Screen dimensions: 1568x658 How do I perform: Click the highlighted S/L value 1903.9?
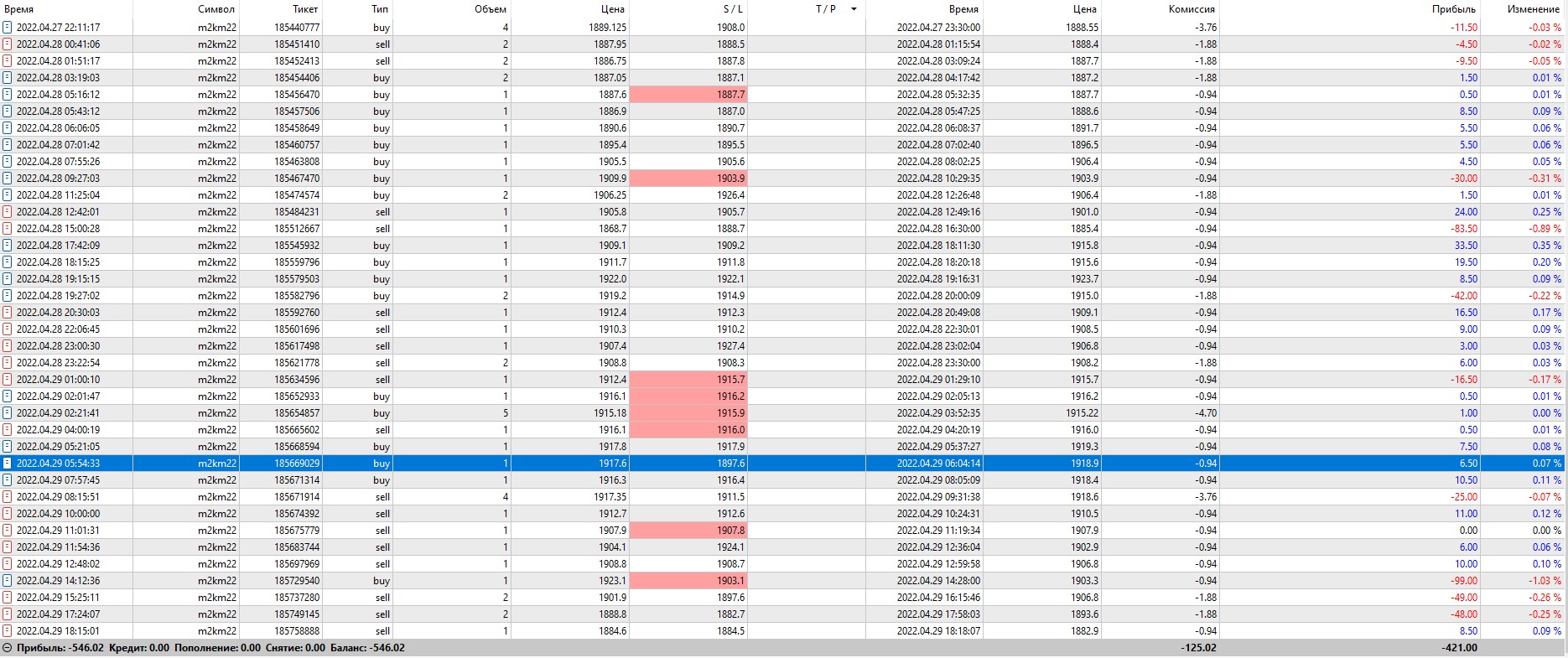point(688,179)
